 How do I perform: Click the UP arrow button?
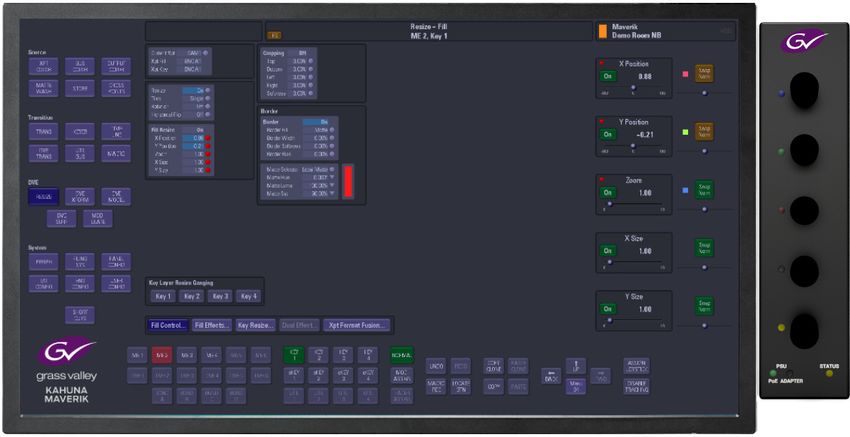tap(576, 366)
